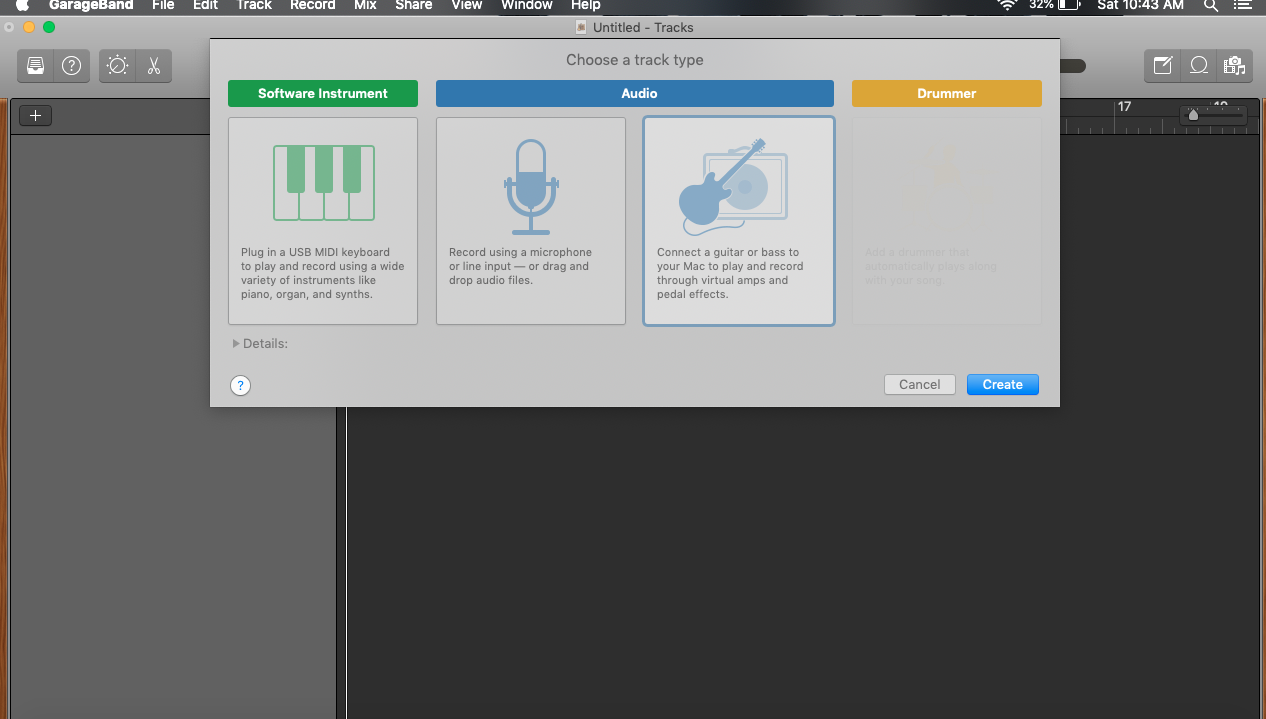
Task: Adjust the horizontal zoom slider
Action: click(1193, 115)
